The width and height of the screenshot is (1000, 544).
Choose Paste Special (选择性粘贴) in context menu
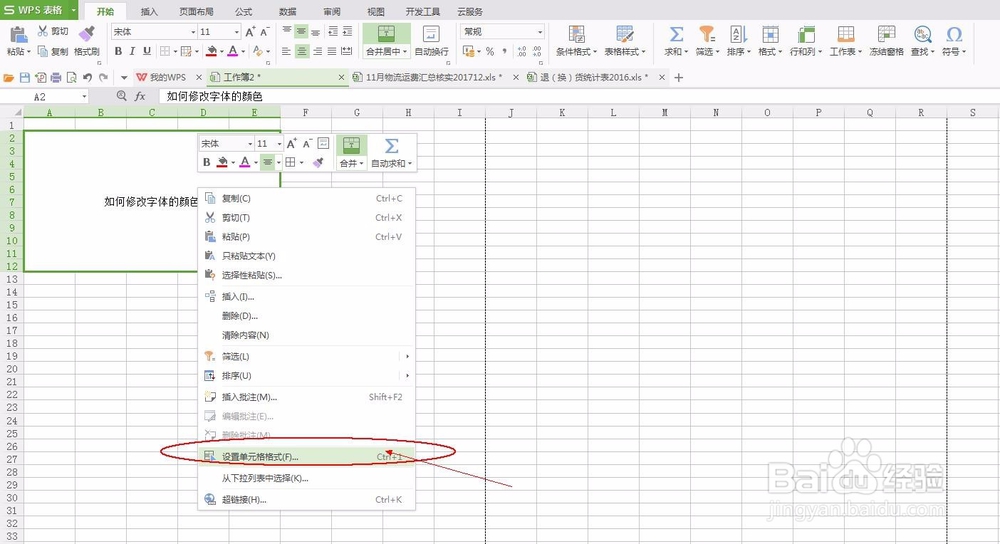[307, 276]
